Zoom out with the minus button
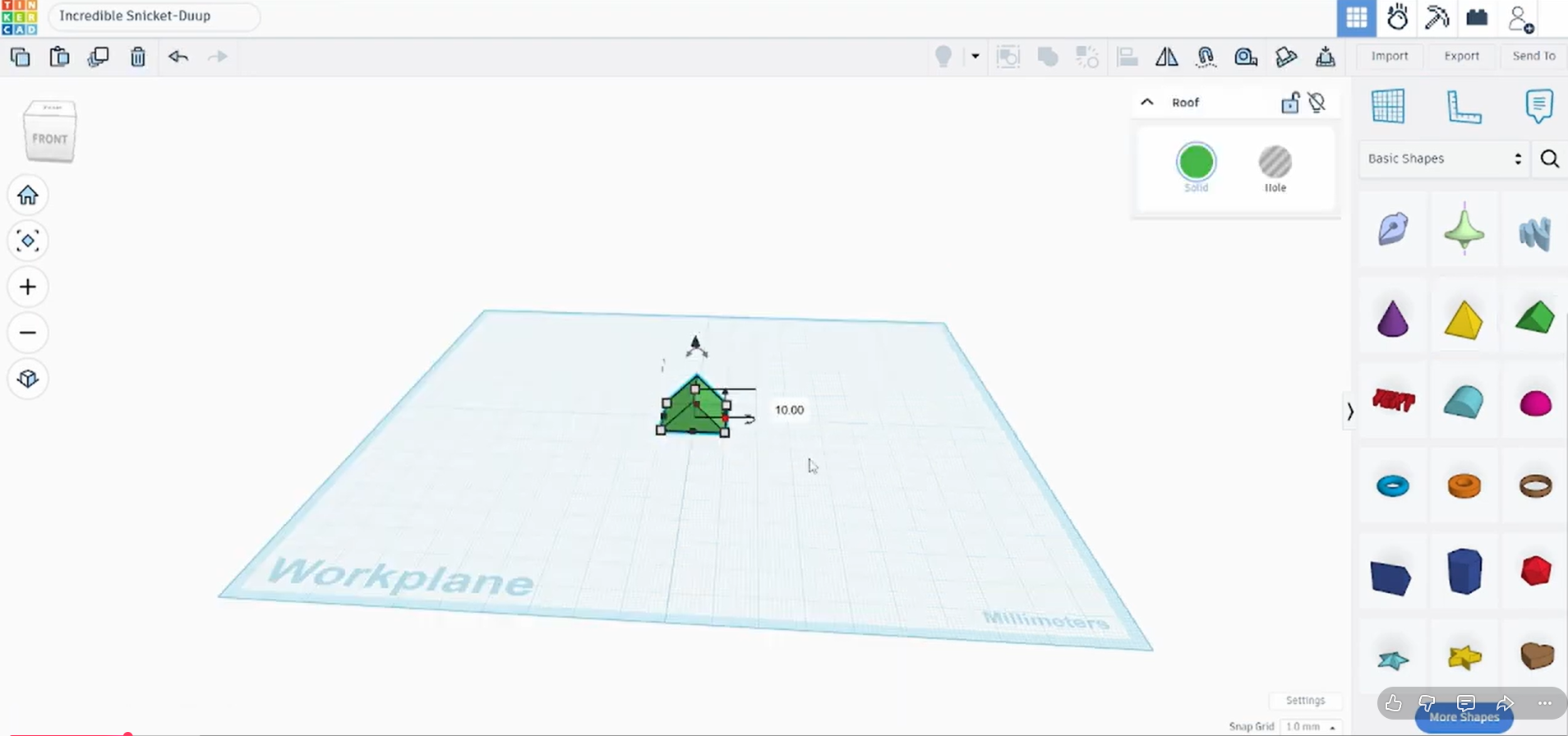Screen dimensions: 1568x736 [x=28, y=333]
